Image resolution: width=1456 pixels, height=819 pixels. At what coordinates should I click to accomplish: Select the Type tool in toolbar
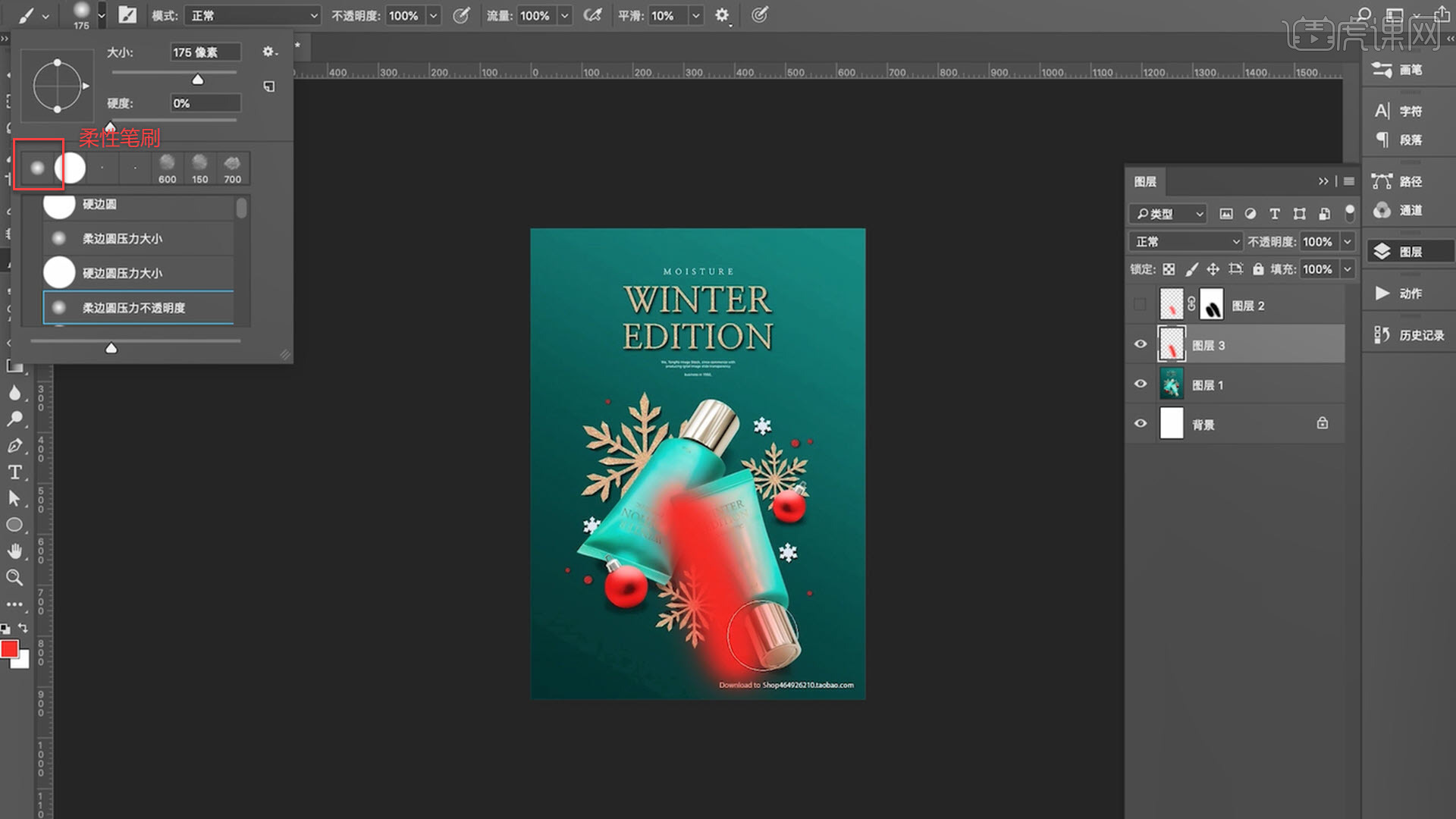(x=14, y=472)
